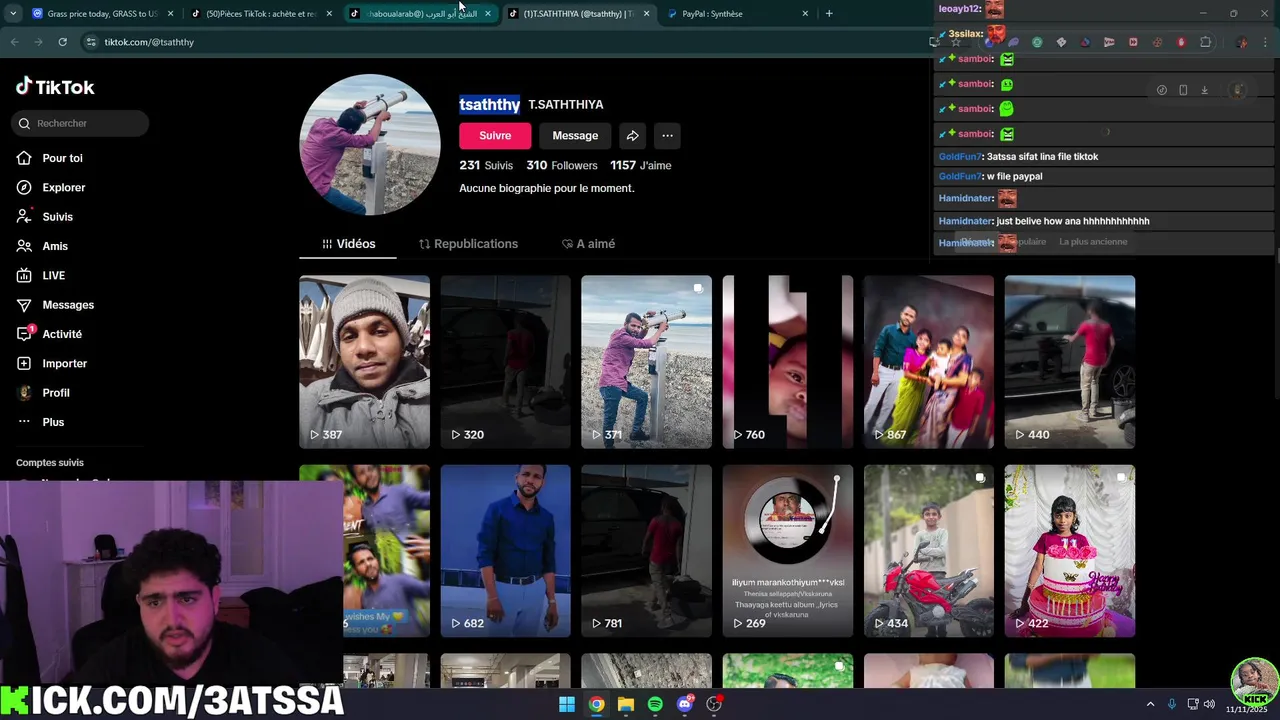Send a Message to tsaththy

(575, 136)
